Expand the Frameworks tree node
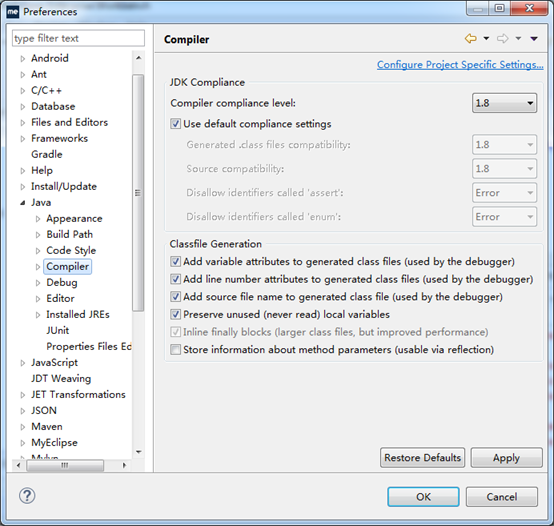 coord(23,138)
